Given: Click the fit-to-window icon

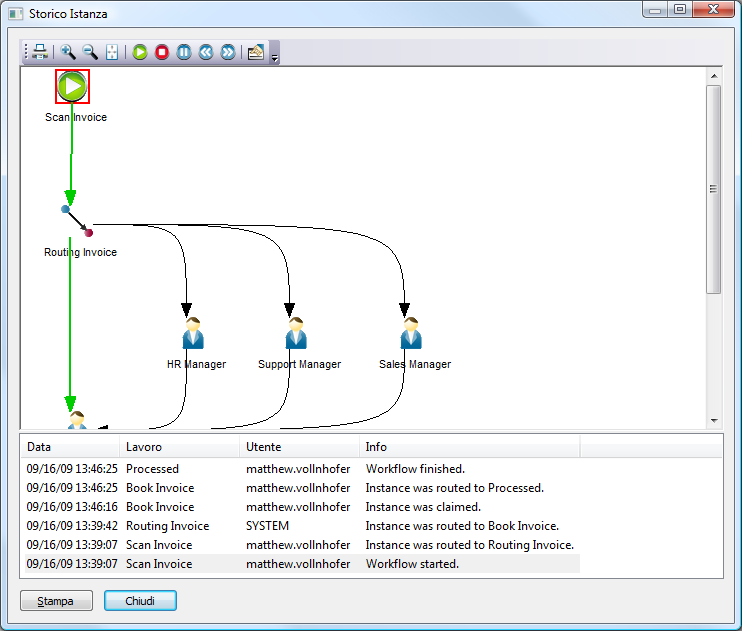Looking at the screenshot, I should (112, 52).
